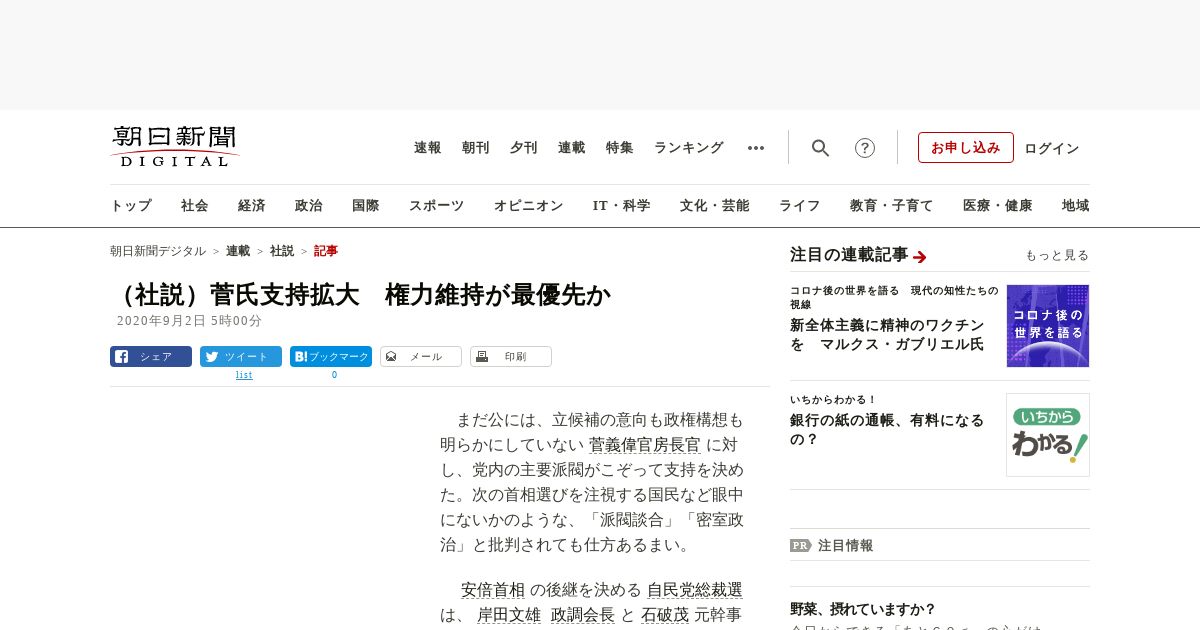Go to ライフ category tab
The height and width of the screenshot is (630, 1200).
[800, 206]
